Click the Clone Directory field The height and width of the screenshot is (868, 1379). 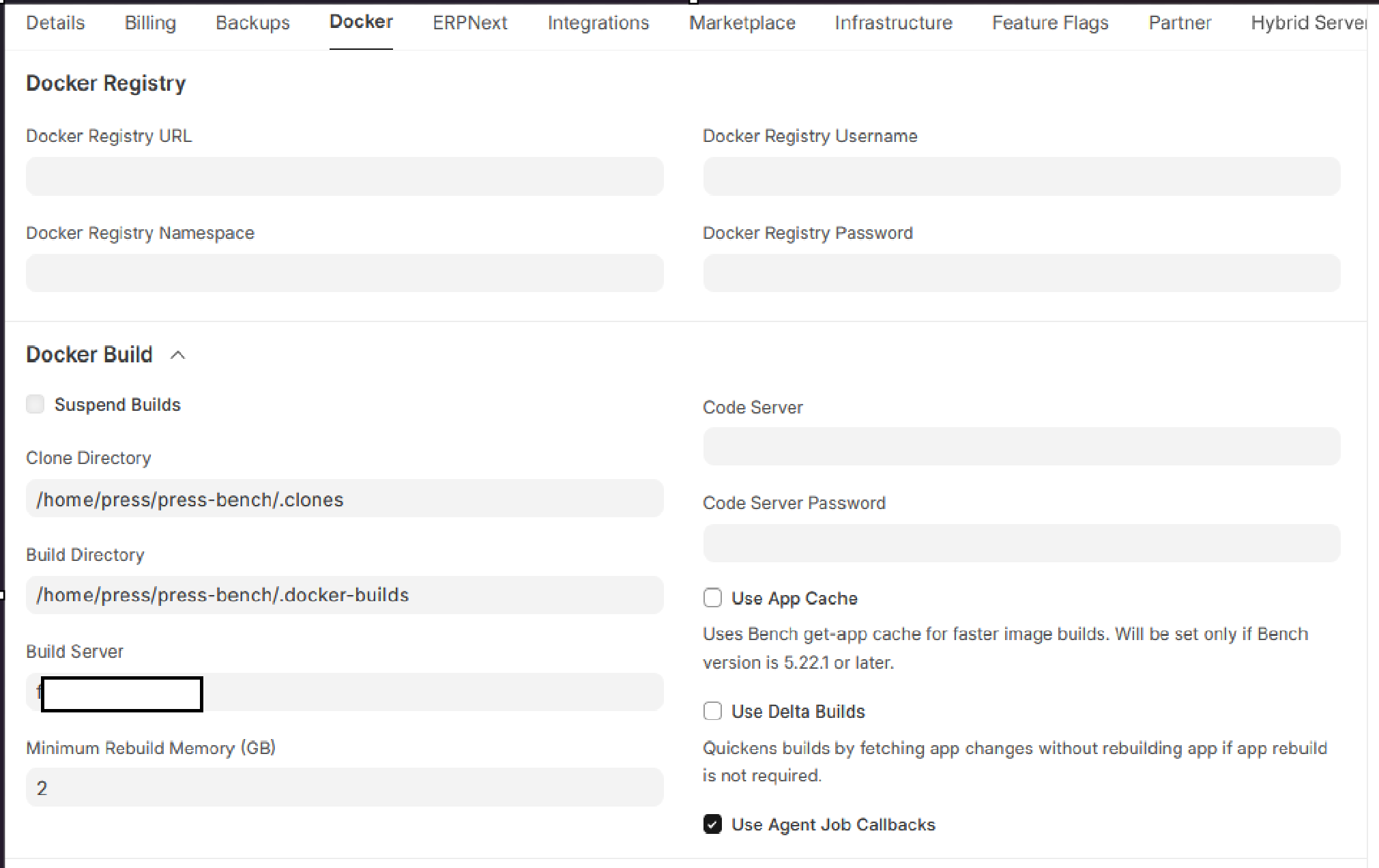pos(345,498)
